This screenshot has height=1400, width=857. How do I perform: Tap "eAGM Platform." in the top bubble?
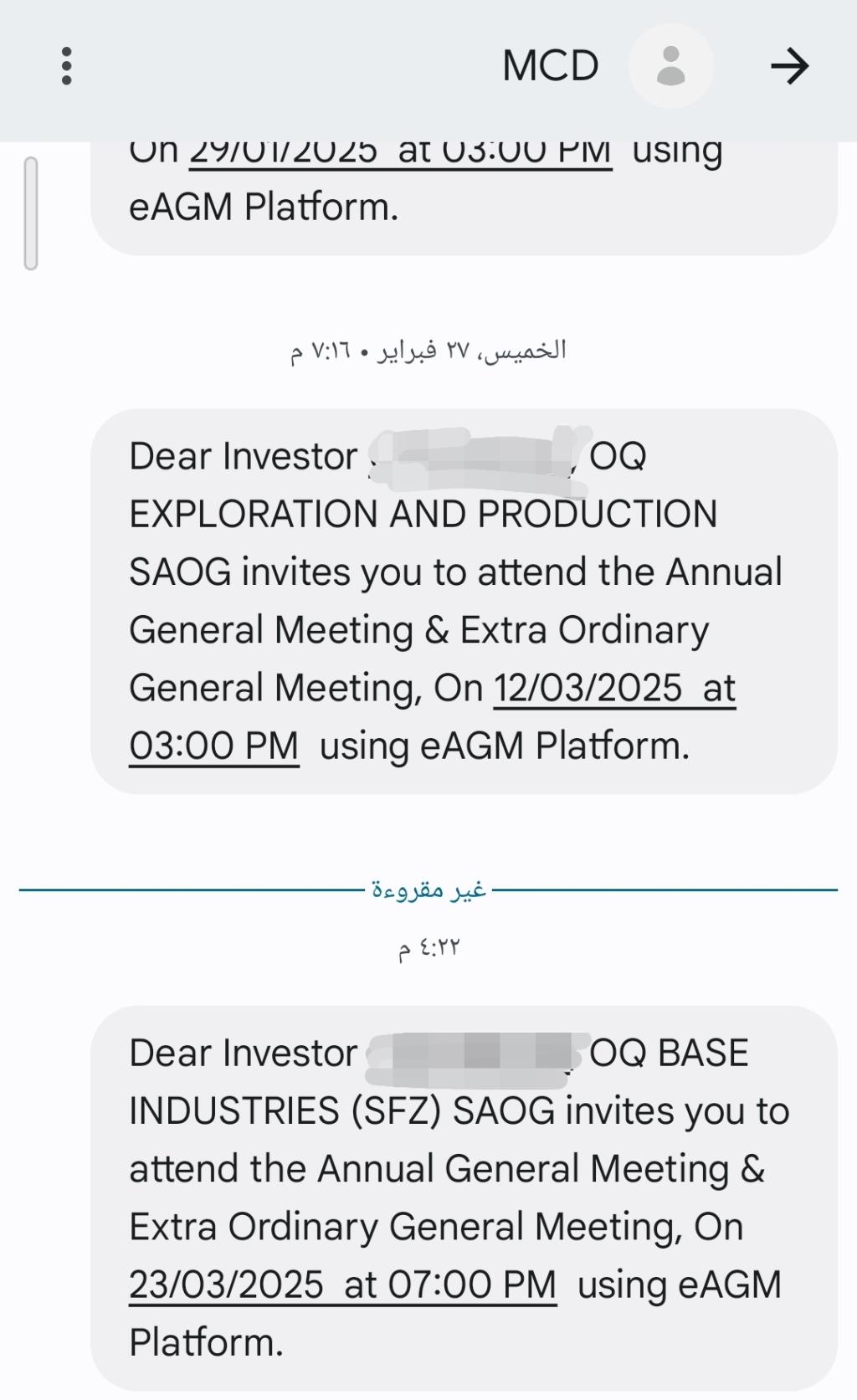click(x=264, y=207)
